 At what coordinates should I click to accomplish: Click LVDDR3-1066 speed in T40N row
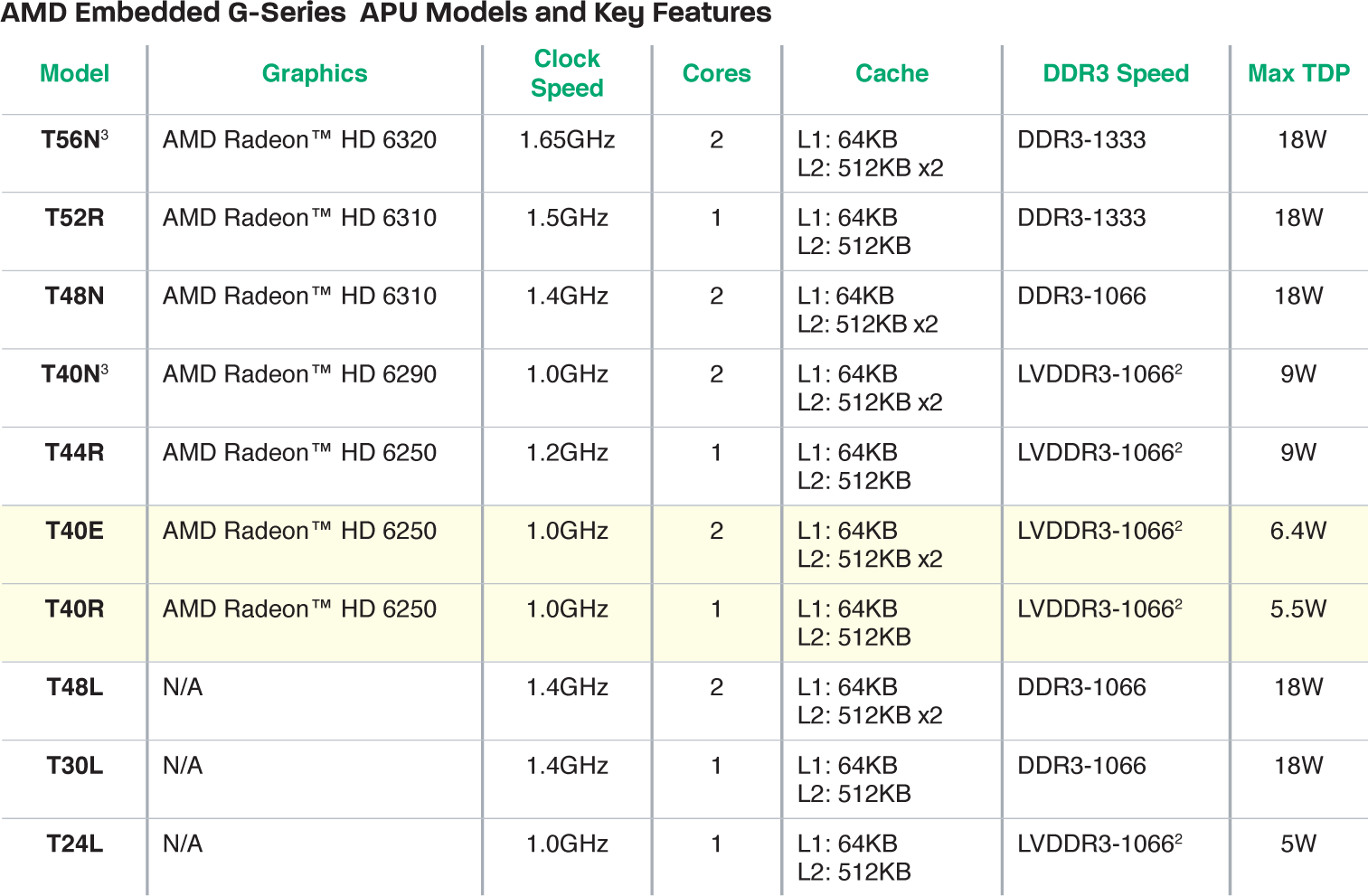(x=1099, y=373)
